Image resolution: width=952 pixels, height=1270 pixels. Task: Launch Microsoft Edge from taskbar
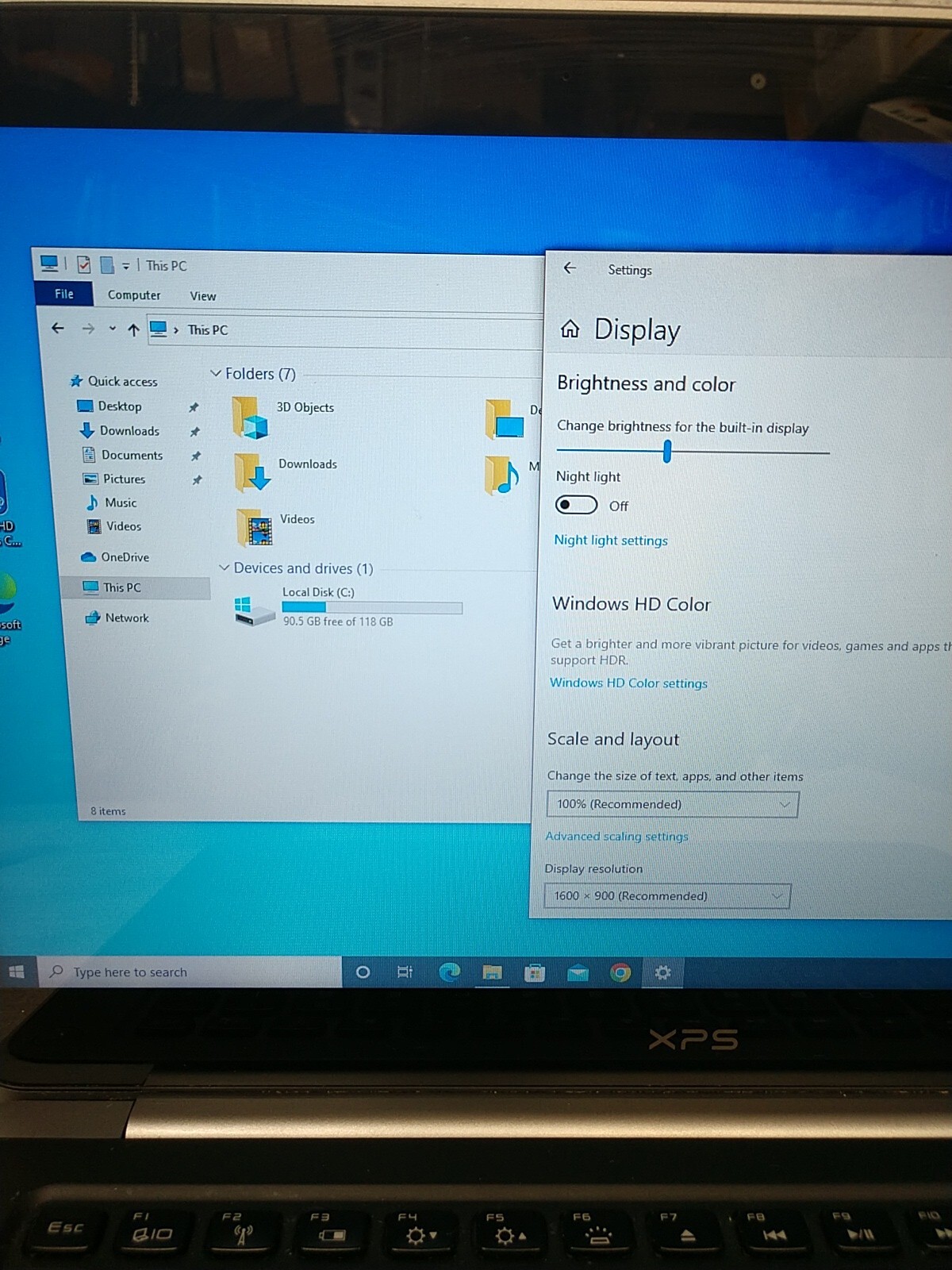449,972
